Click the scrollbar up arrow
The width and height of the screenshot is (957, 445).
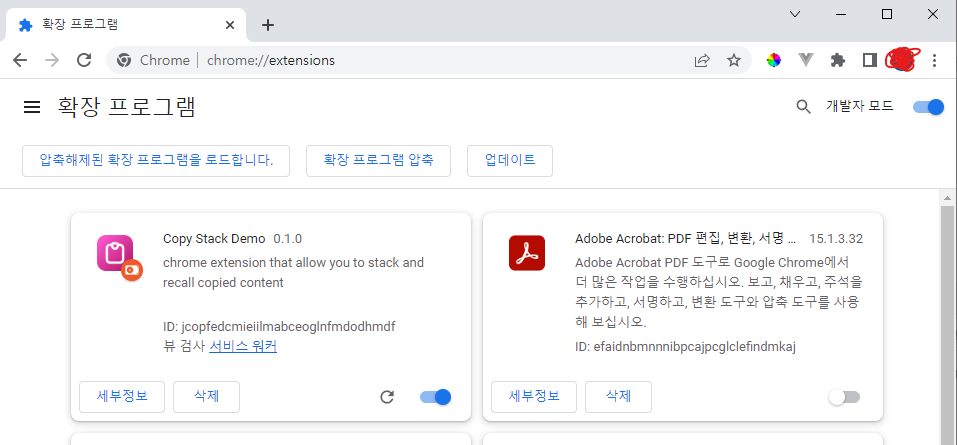[947, 198]
